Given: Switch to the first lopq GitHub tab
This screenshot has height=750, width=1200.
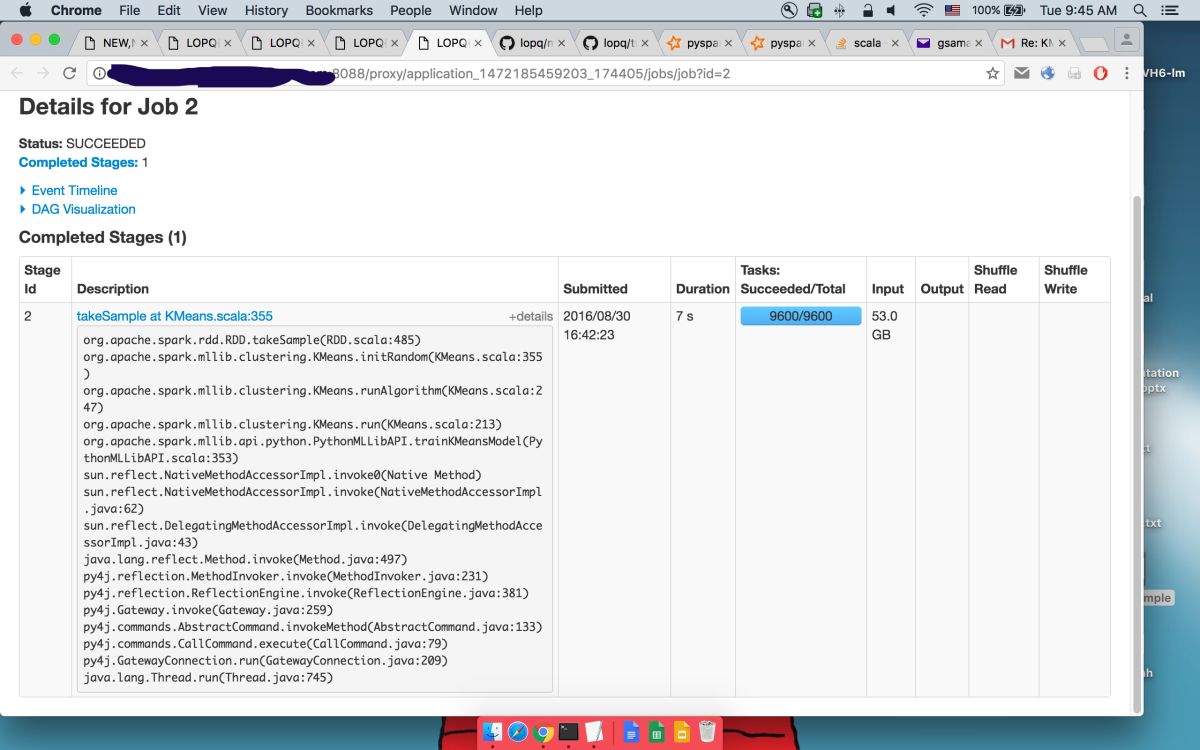Looking at the screenshot, I should [532, 43].
